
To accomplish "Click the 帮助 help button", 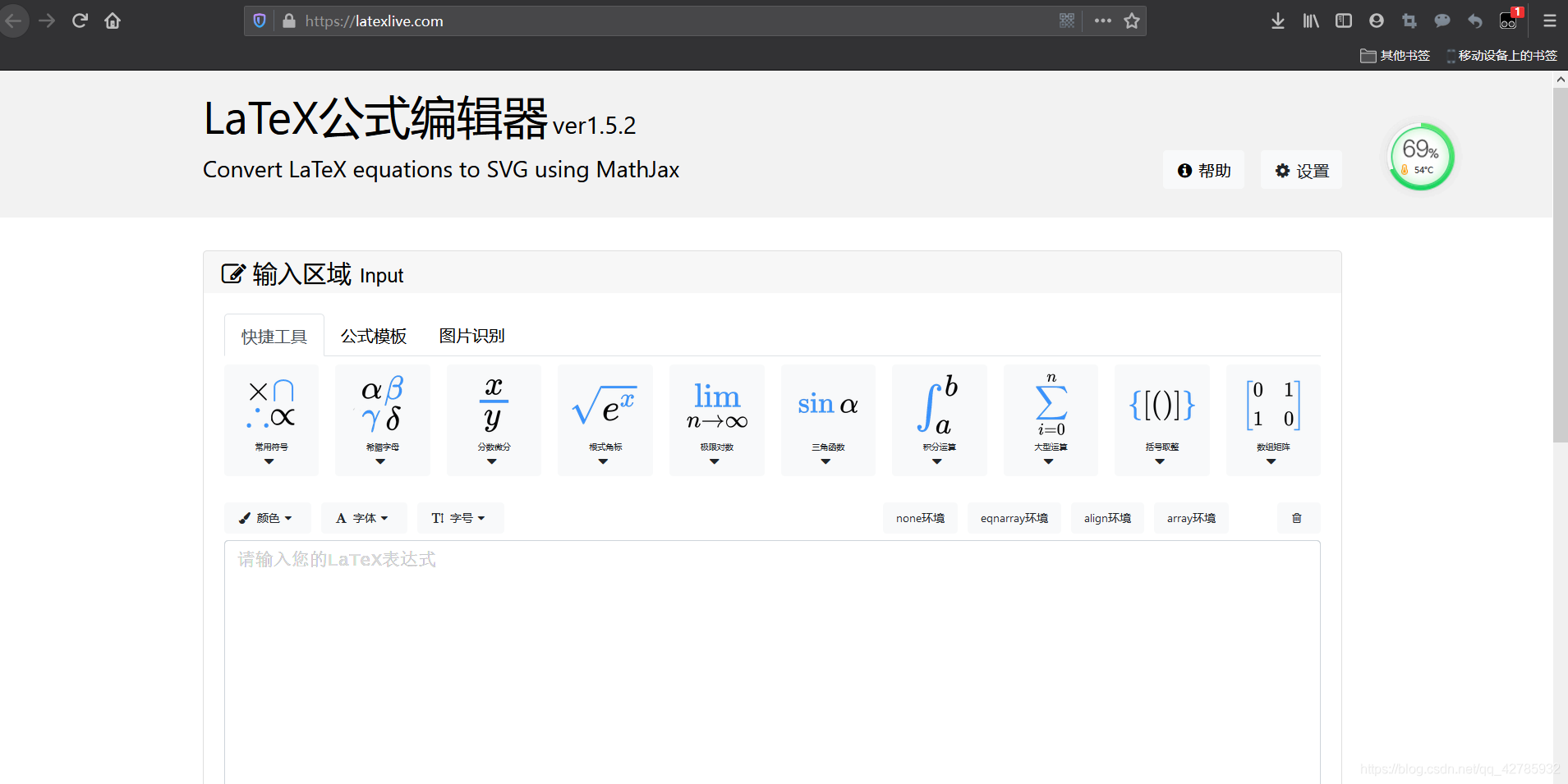I will (1203, 170).
